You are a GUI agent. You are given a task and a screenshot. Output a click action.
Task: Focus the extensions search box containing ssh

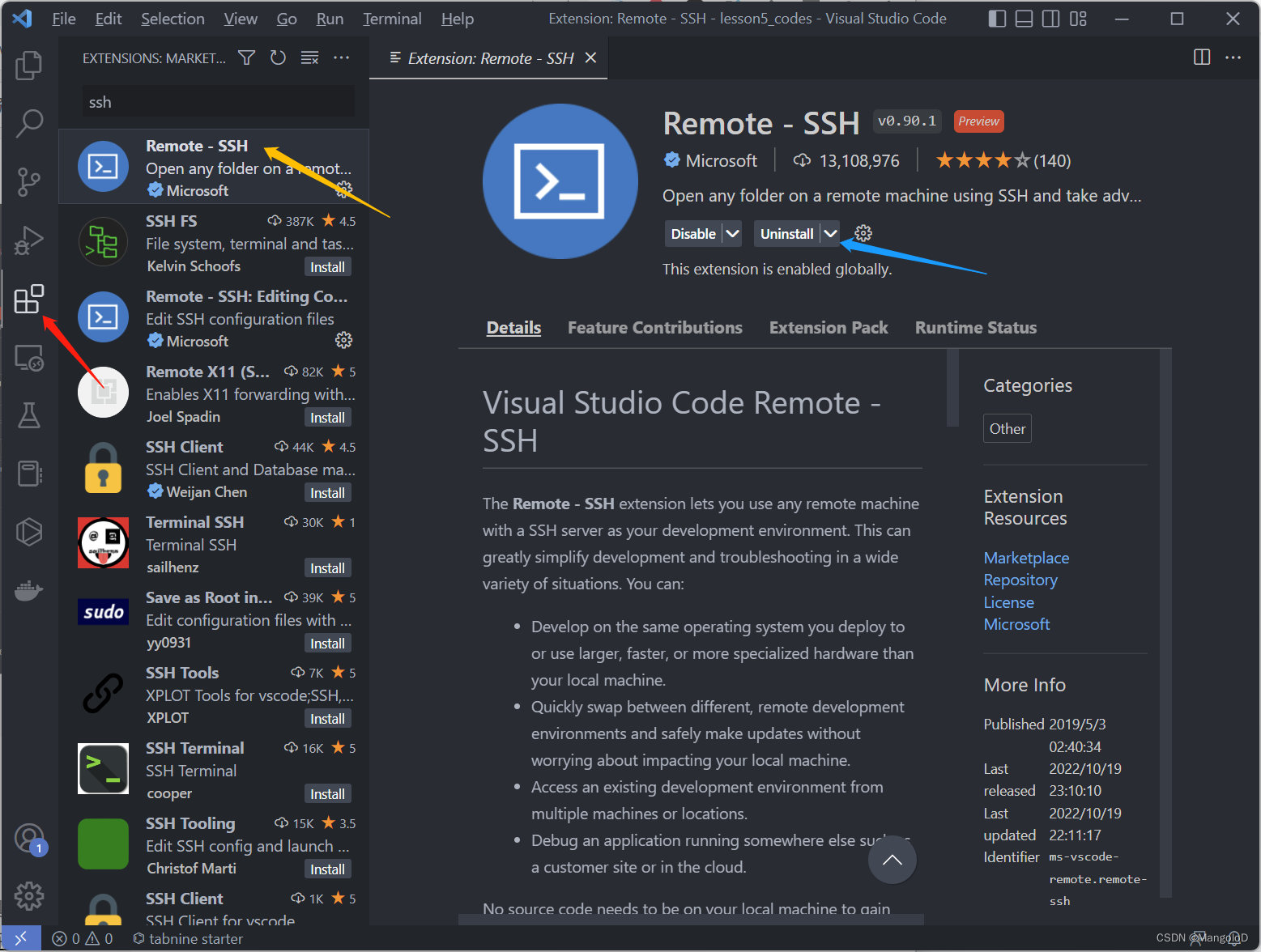click(x=219, y=102)
